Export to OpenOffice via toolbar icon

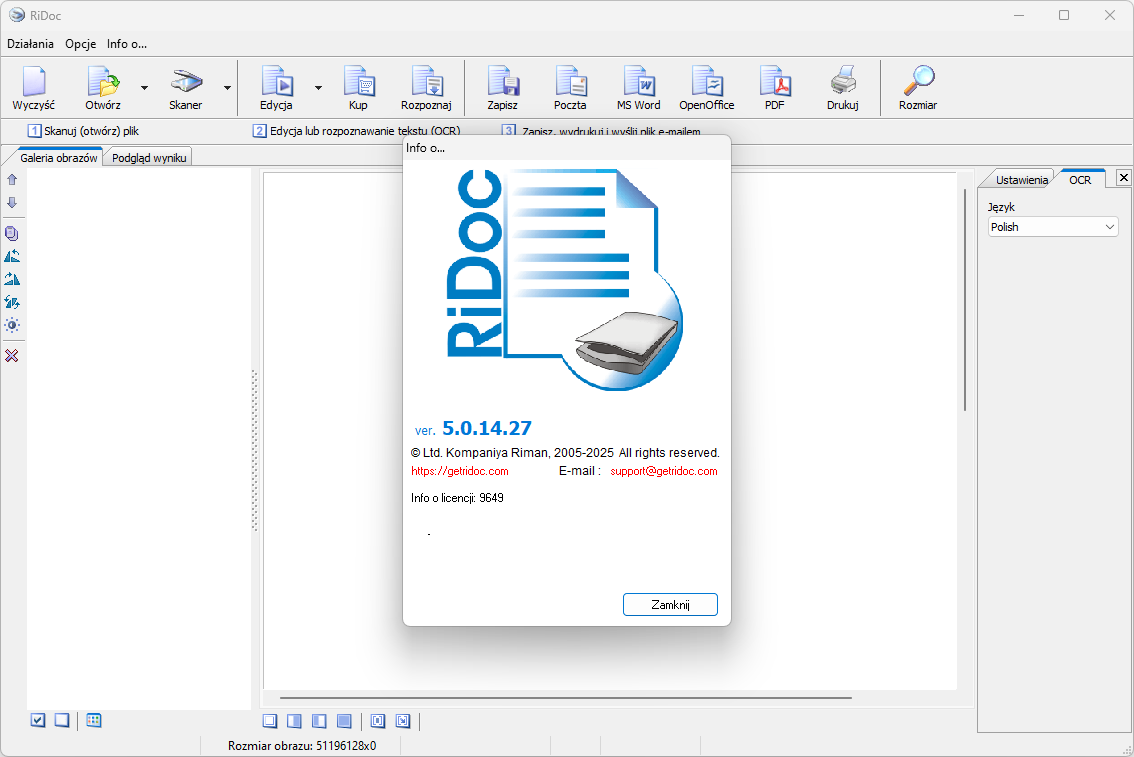707,81
